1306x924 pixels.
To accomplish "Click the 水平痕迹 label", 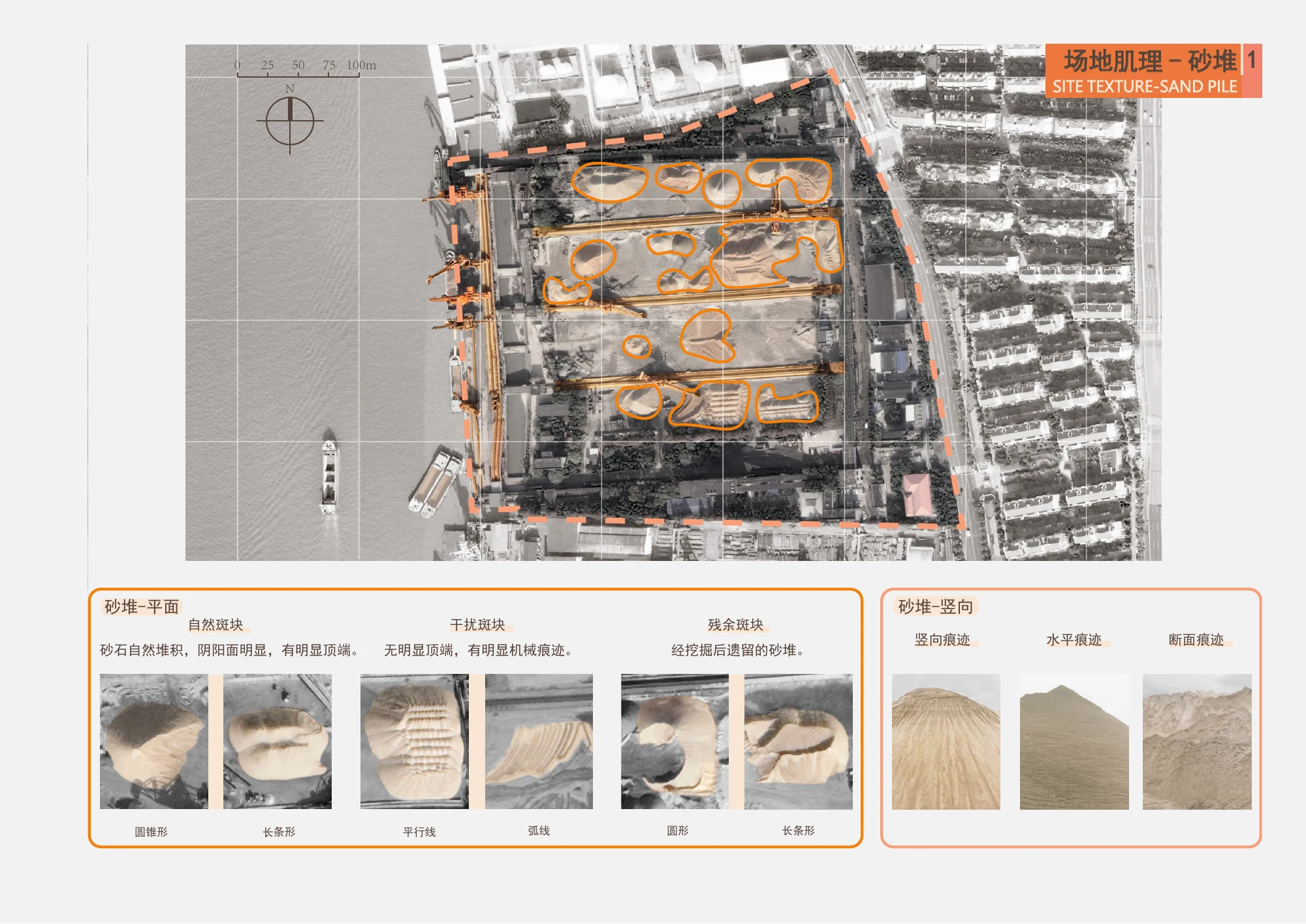I will [x=1074, y=640].
